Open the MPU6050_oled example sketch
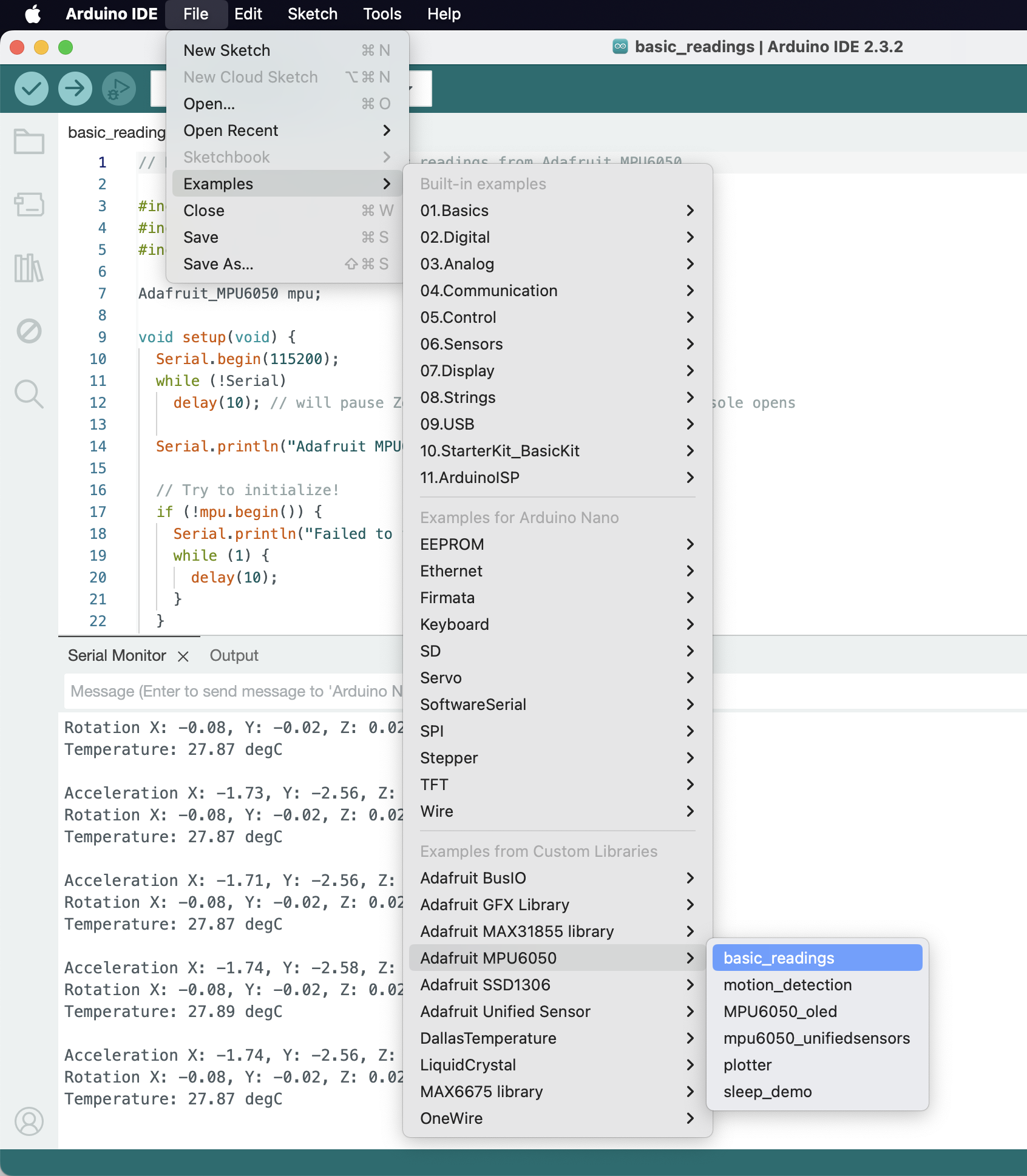The image size is (1027, 1176). [817, 1012]
